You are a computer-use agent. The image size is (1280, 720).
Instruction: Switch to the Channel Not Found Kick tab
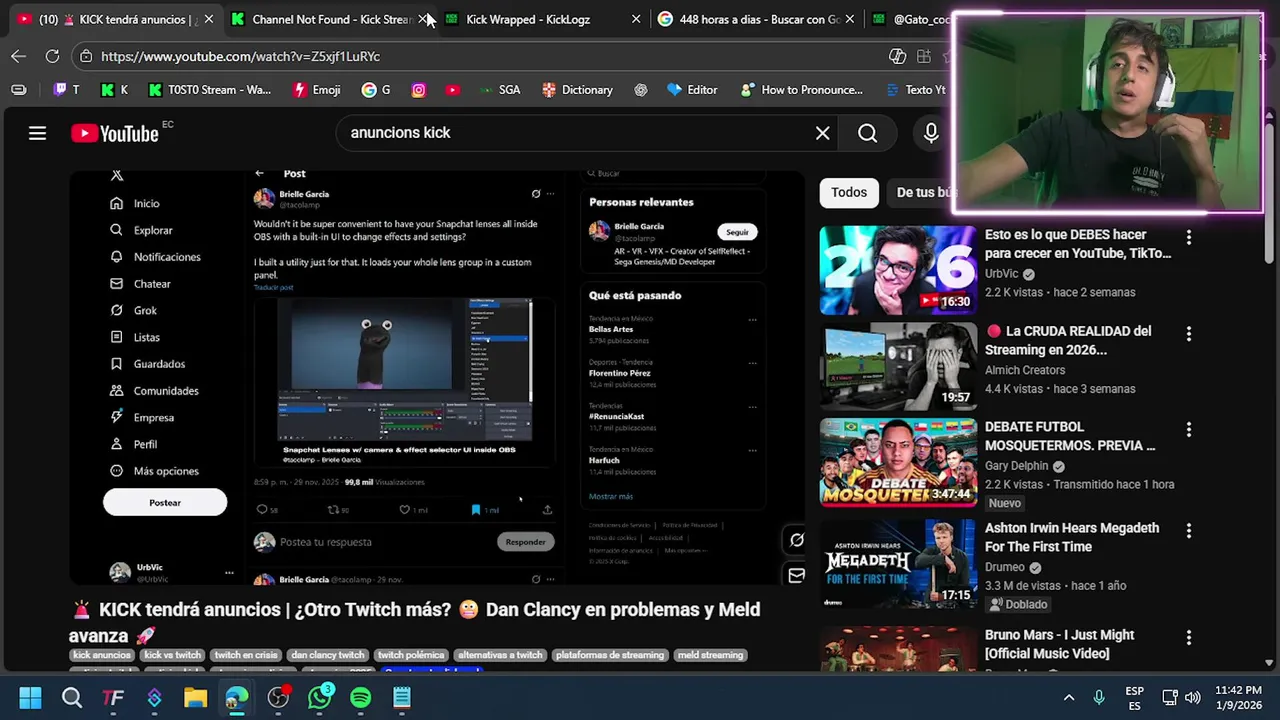326,19
